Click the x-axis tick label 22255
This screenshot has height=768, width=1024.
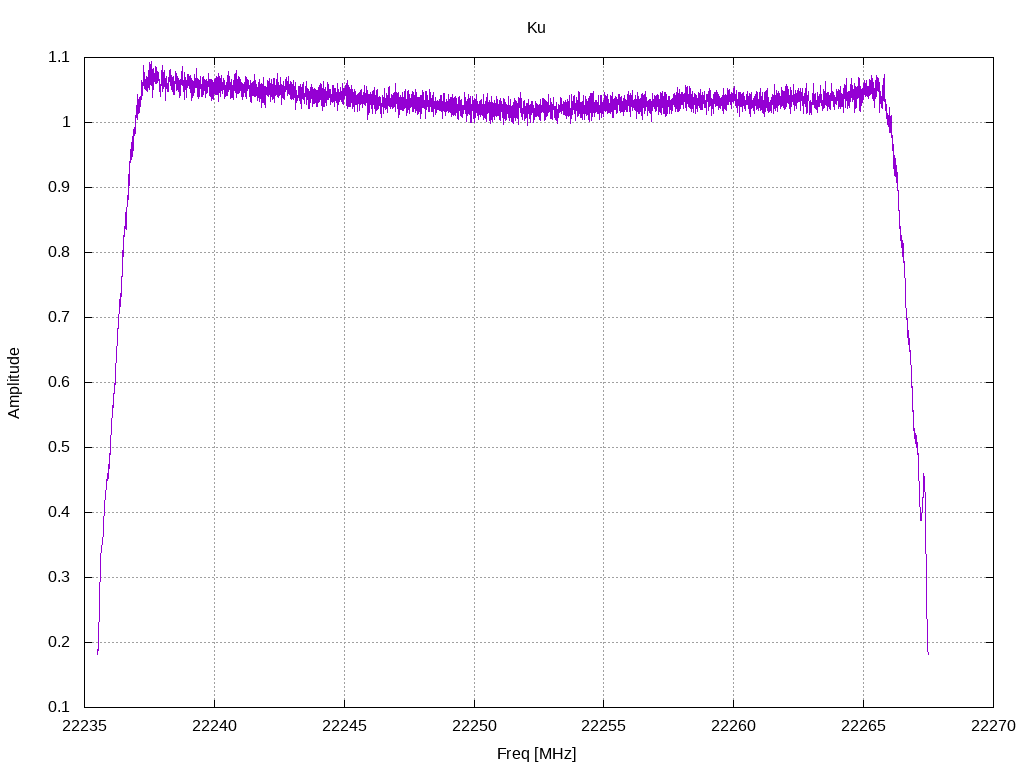[x=603, y=726]
